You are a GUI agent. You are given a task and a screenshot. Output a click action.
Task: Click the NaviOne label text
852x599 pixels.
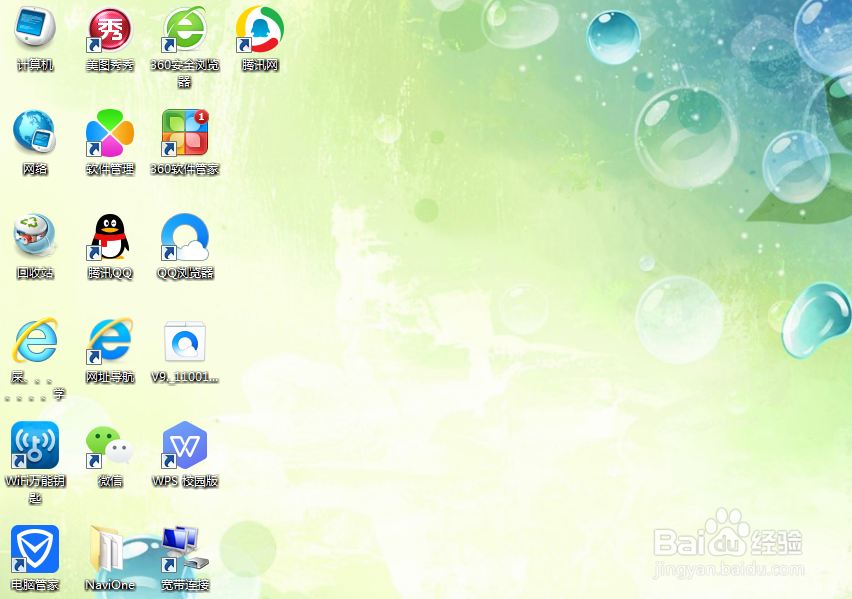point(110,585)
